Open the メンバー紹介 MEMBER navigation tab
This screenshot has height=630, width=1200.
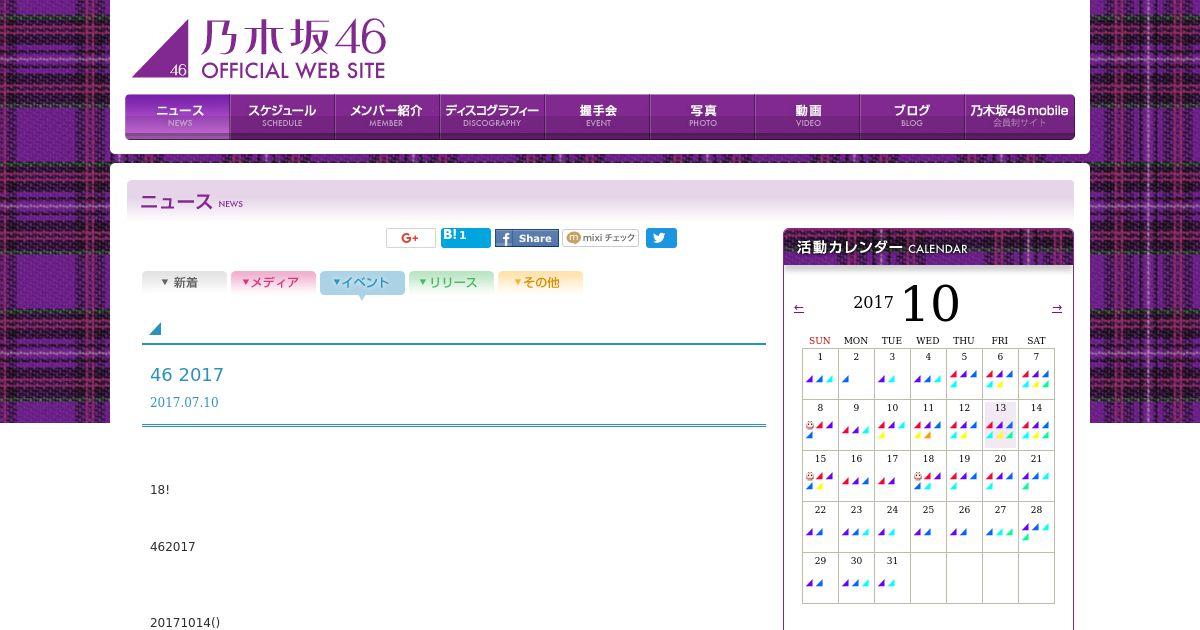[x=387, y=116]
